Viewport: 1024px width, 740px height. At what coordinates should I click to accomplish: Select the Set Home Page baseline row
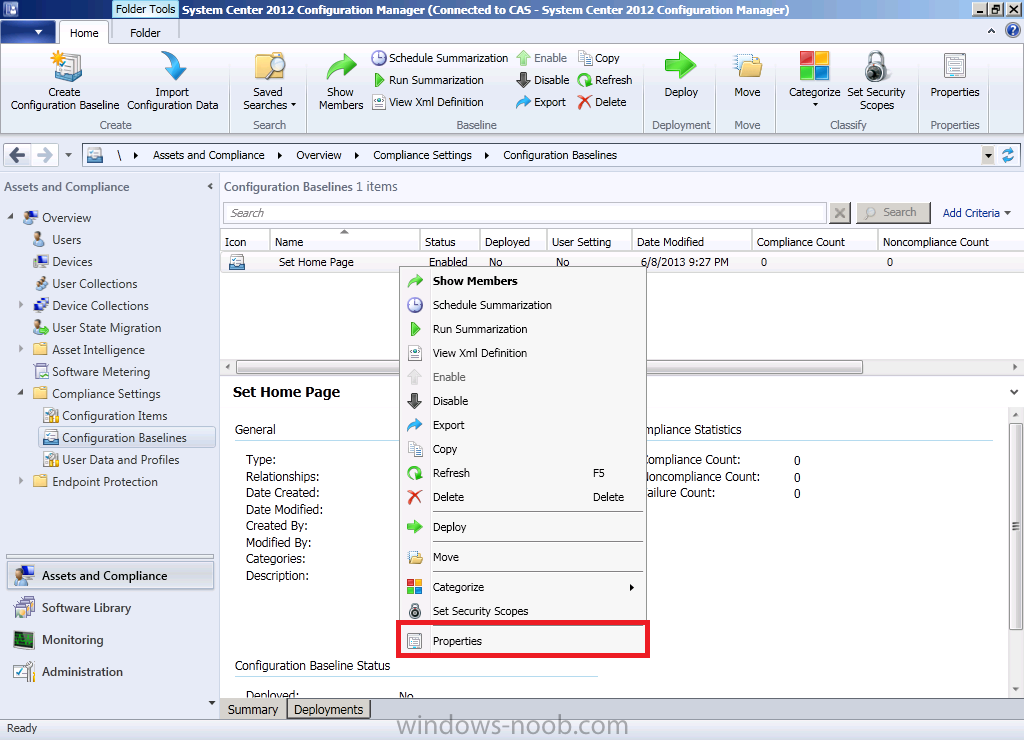pyautogui.click(x=622, y=262)
